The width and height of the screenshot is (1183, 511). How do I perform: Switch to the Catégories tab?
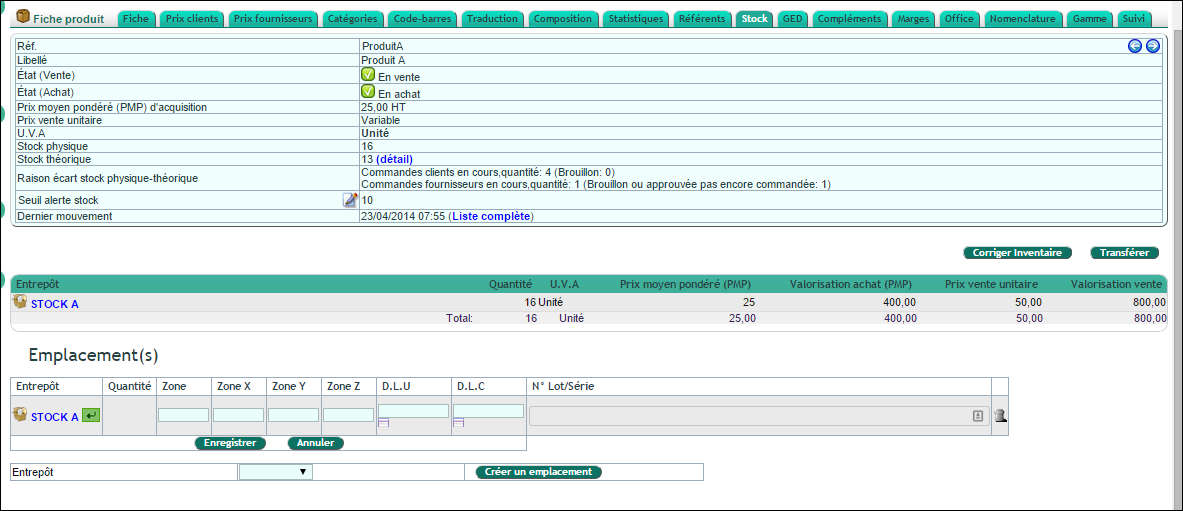353,18
